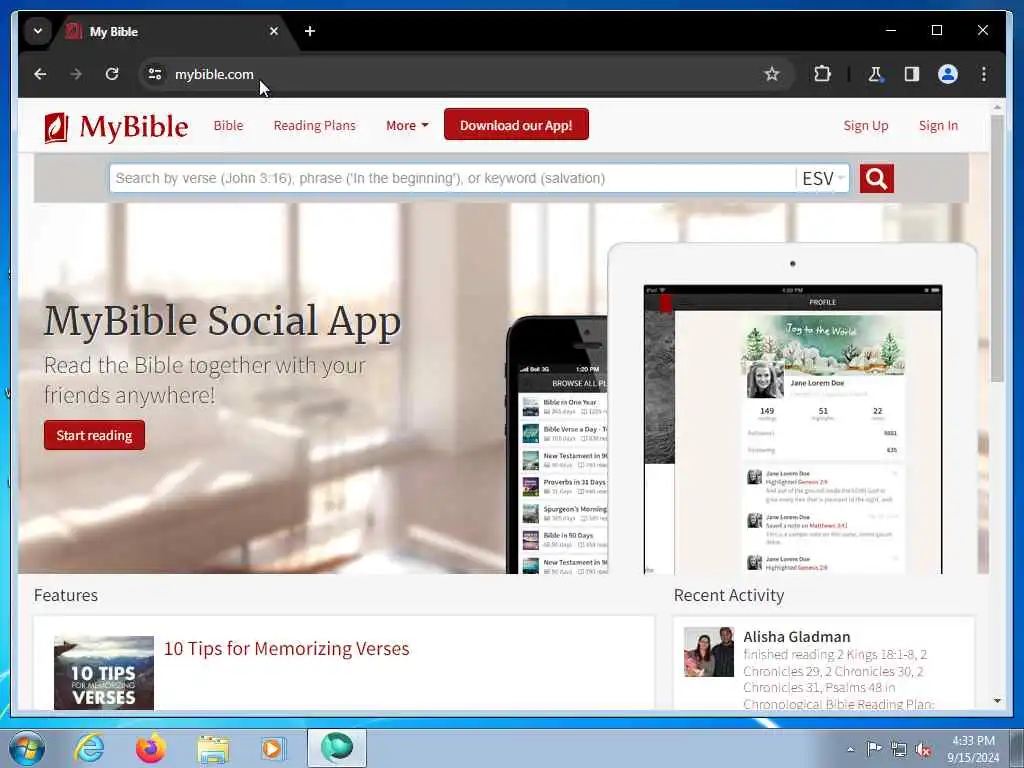Click the red search magnifier button

[876, 178]
